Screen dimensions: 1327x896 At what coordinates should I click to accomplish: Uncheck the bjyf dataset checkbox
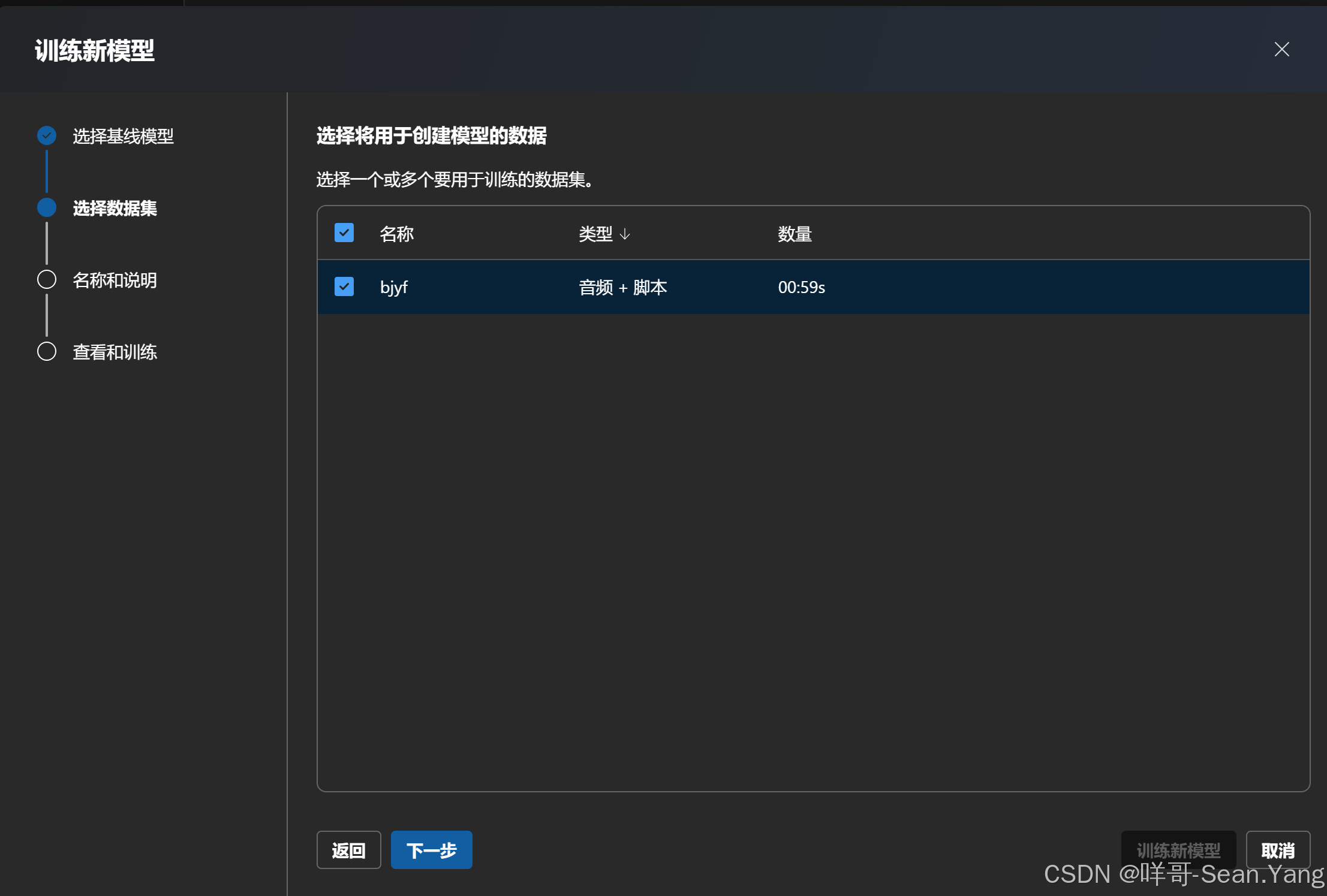coord(344,287)
